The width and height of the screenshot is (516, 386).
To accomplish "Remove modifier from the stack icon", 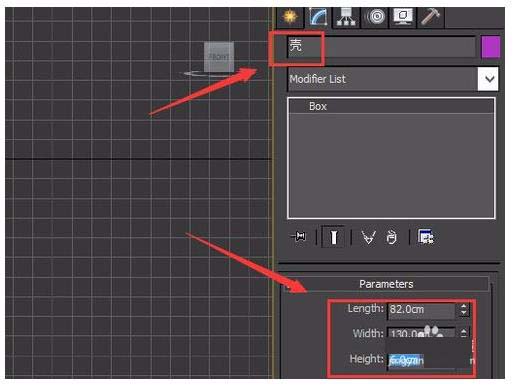I will (x=391, y=237).
